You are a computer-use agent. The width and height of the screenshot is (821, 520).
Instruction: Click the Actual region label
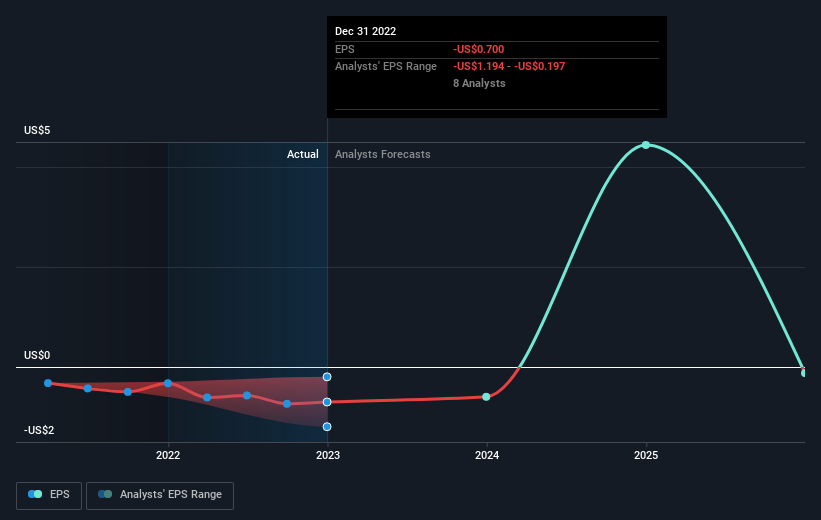click(303, 154)
